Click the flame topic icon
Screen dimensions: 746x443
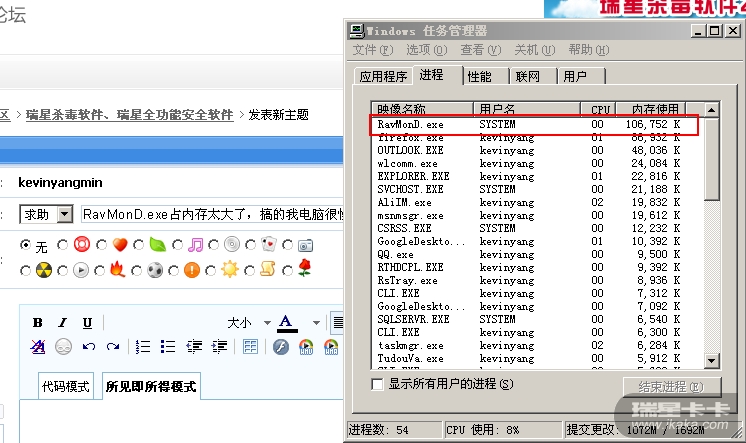pos(117,270)
